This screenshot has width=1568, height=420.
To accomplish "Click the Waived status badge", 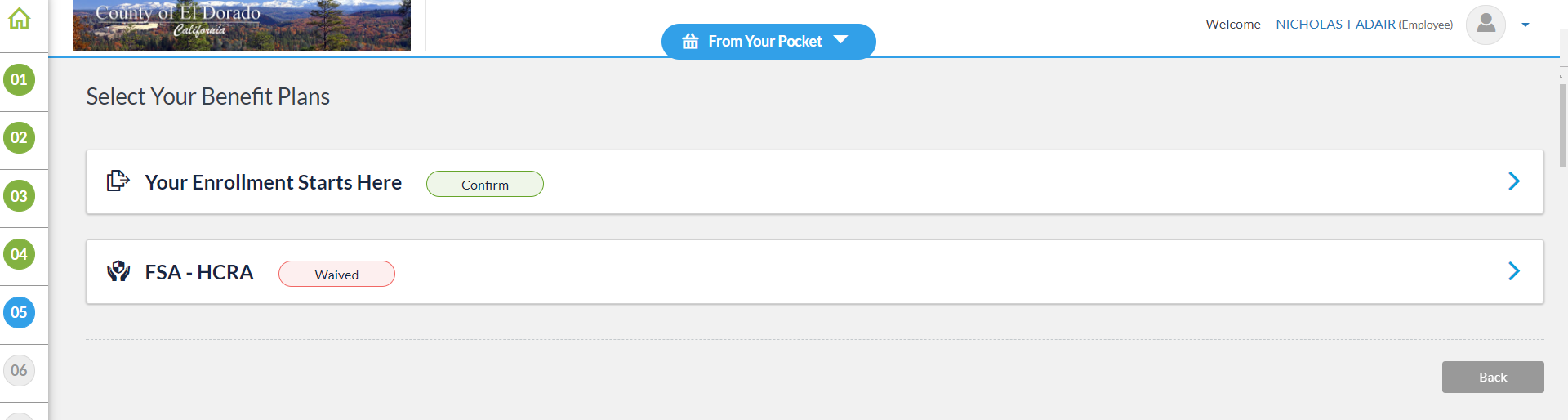I will 336,275.
